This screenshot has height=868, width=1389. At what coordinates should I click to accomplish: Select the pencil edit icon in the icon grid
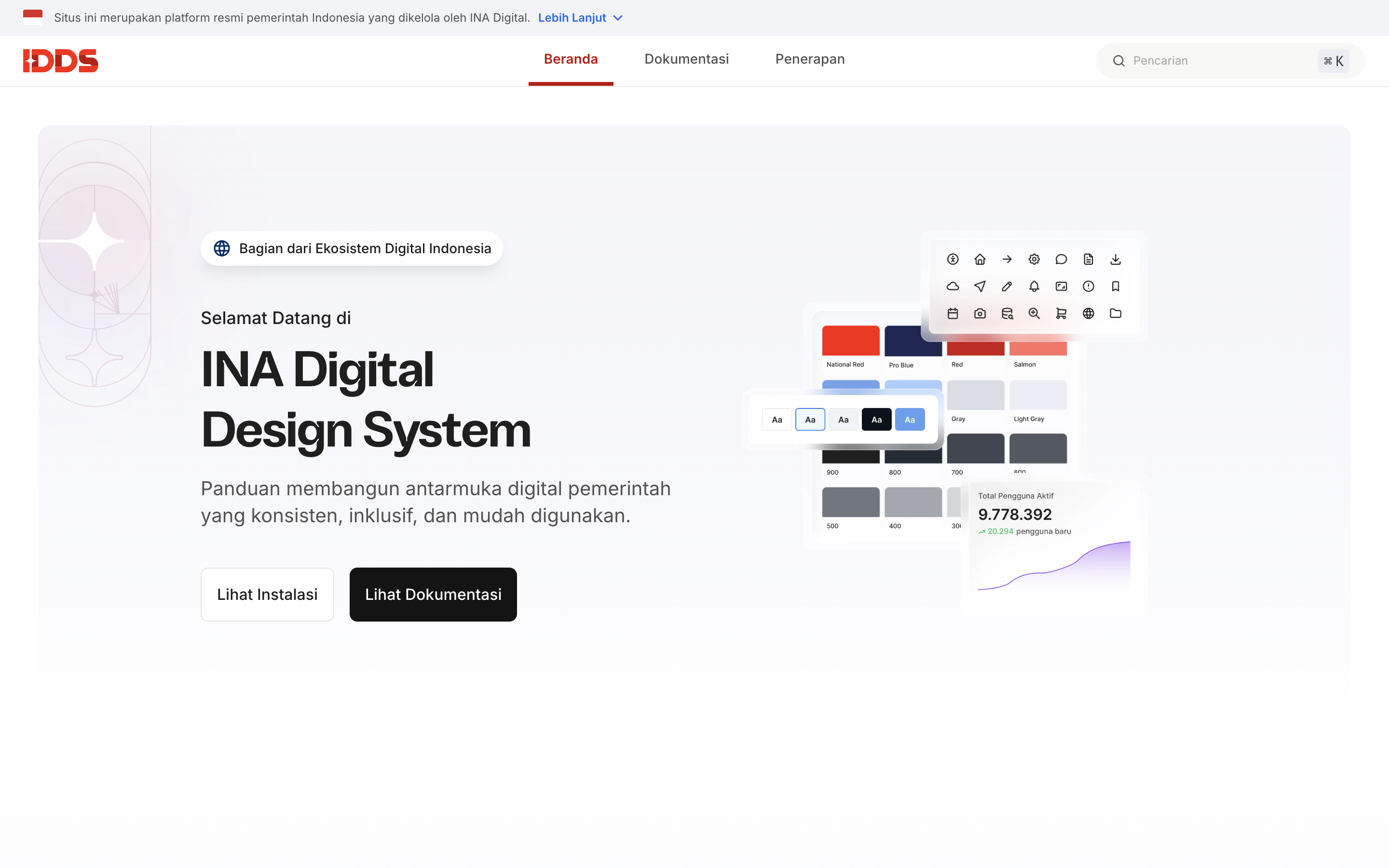tap(1007, 286)
